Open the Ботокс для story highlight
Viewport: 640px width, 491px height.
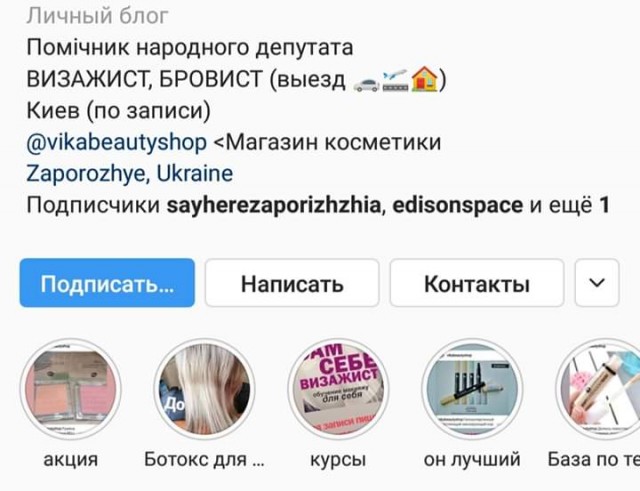click(x=204, y=389)
